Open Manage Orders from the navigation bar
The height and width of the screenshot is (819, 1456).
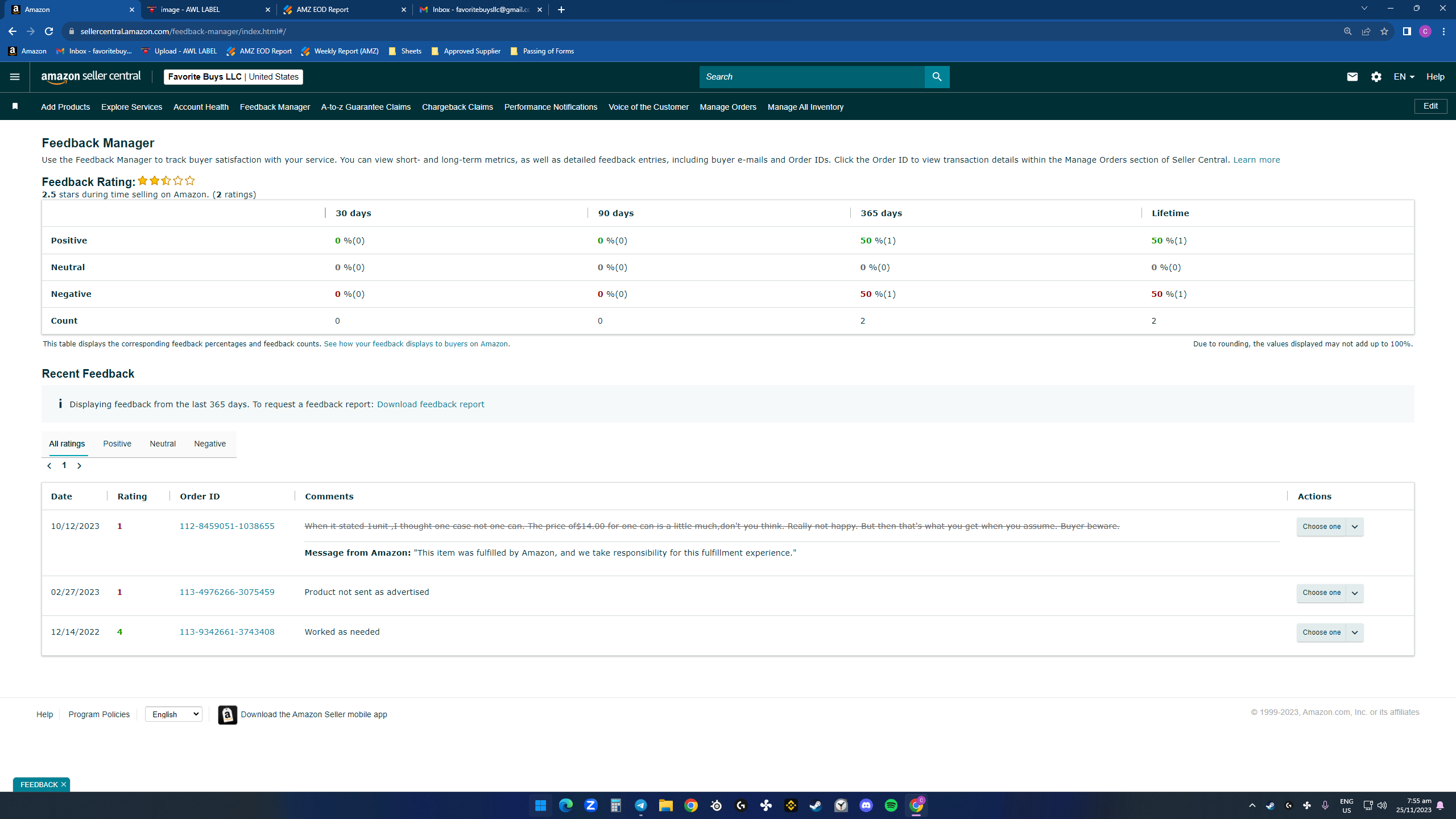728,107
